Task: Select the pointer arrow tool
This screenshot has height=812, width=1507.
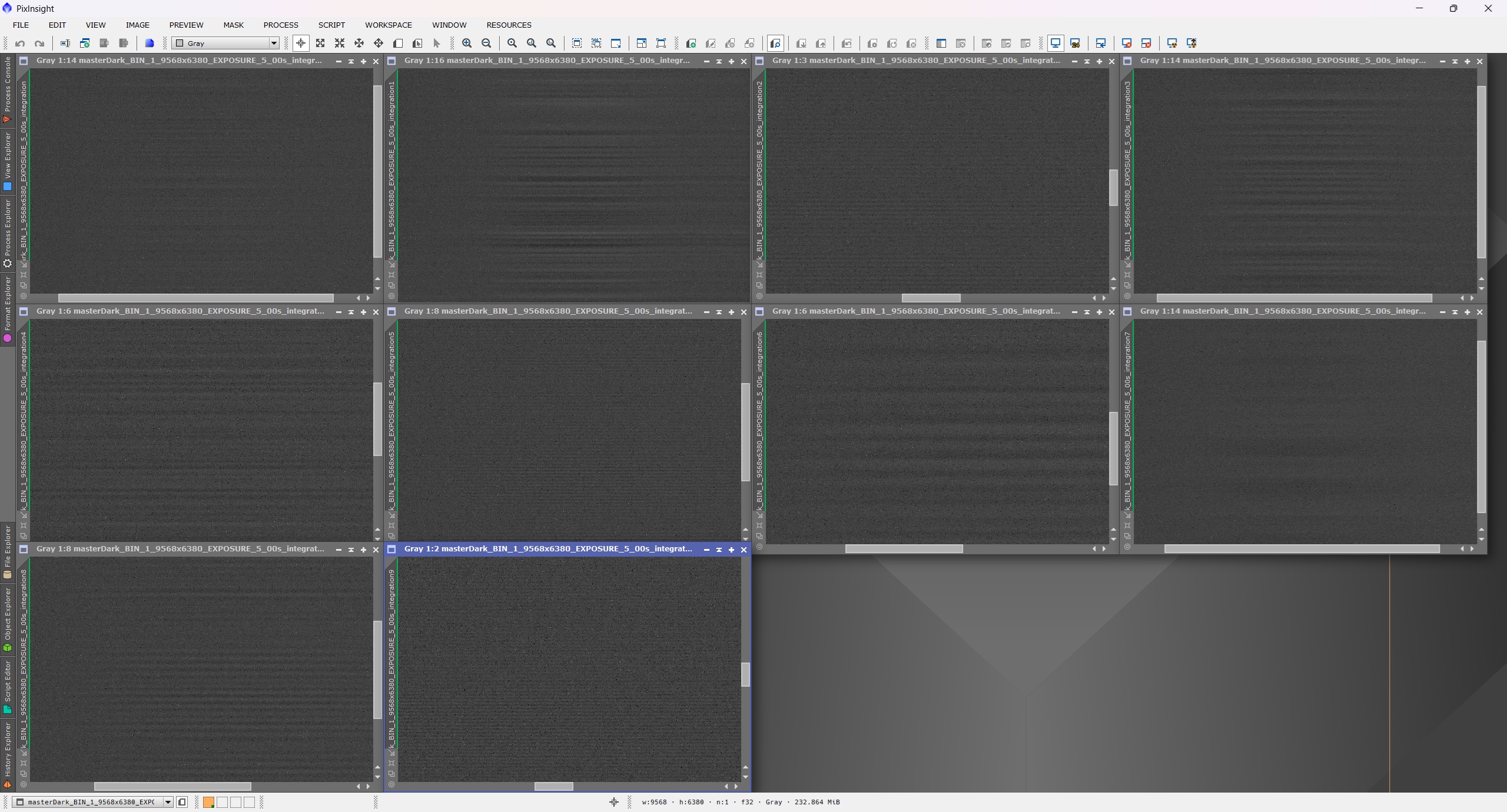Action: pos(437,43)
